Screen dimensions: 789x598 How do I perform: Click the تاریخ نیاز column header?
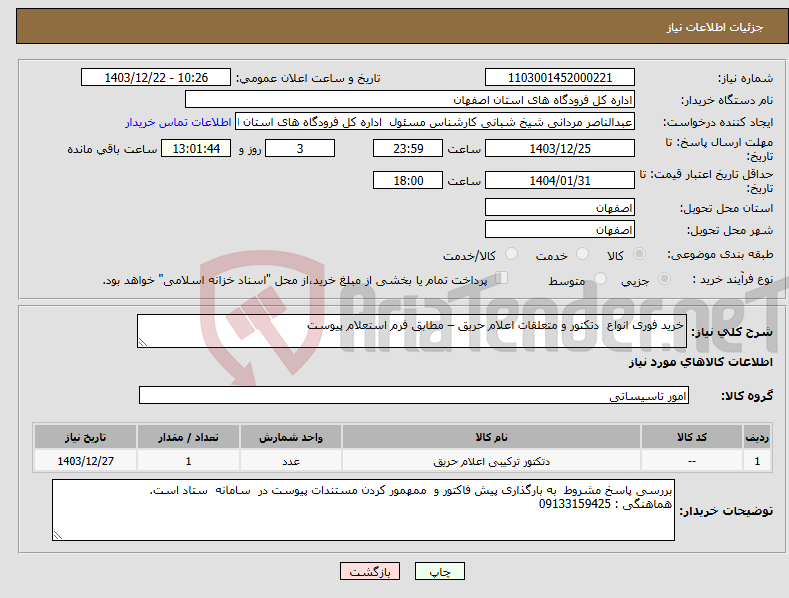point(86,437)
